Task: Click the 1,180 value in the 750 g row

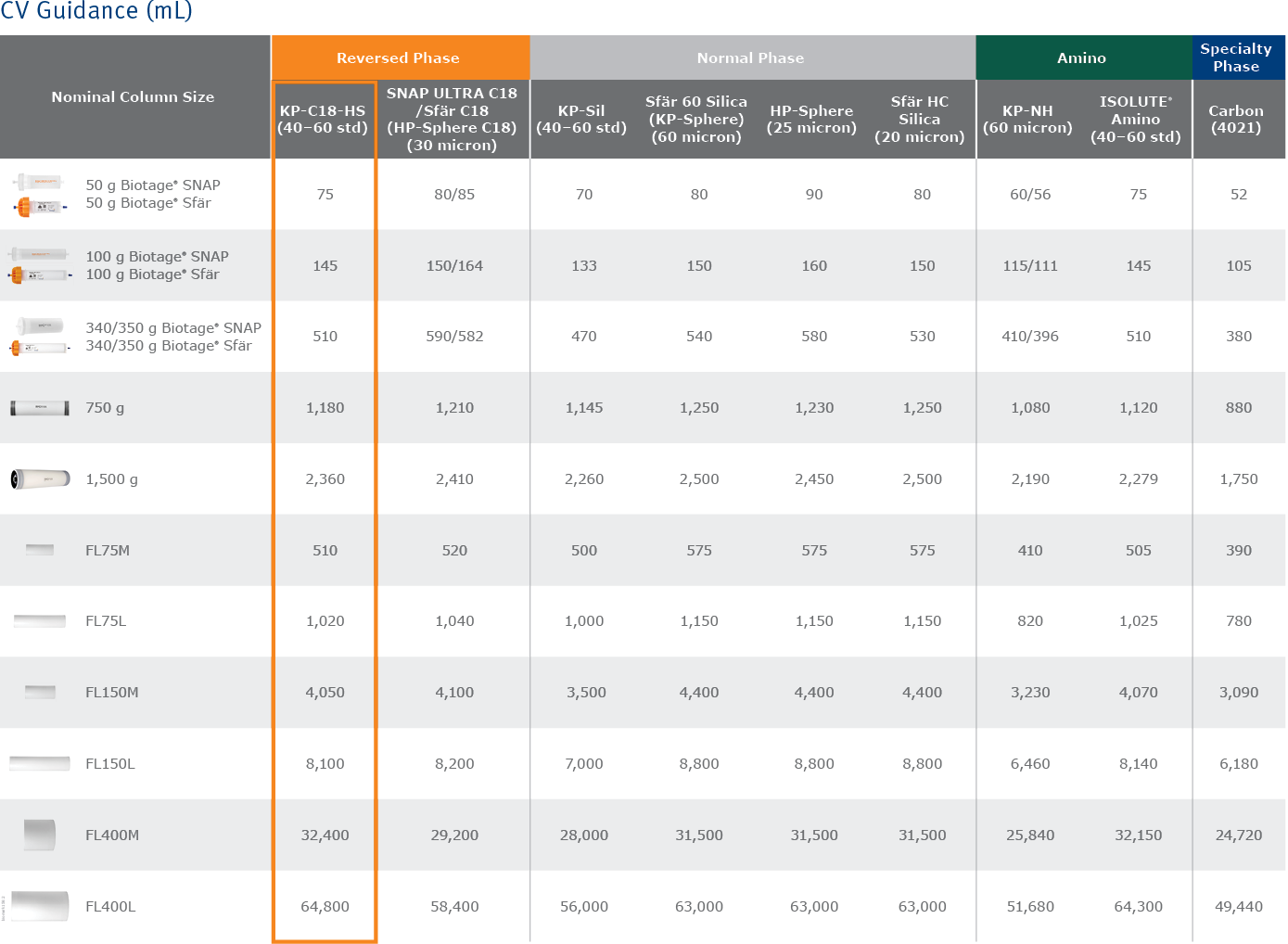Action: click(x=325, y=408)
